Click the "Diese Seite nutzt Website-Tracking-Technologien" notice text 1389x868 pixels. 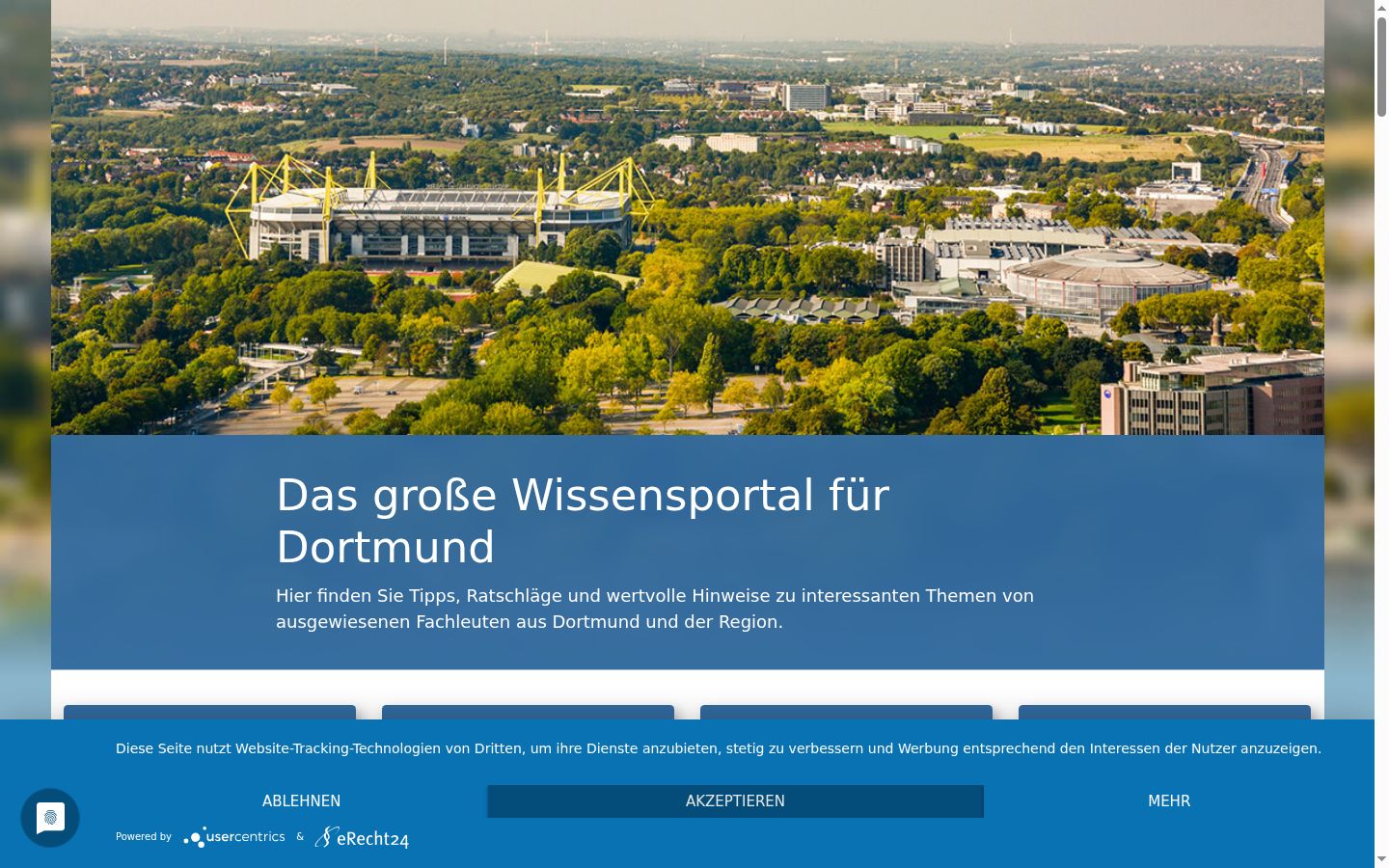coord(719,748)
